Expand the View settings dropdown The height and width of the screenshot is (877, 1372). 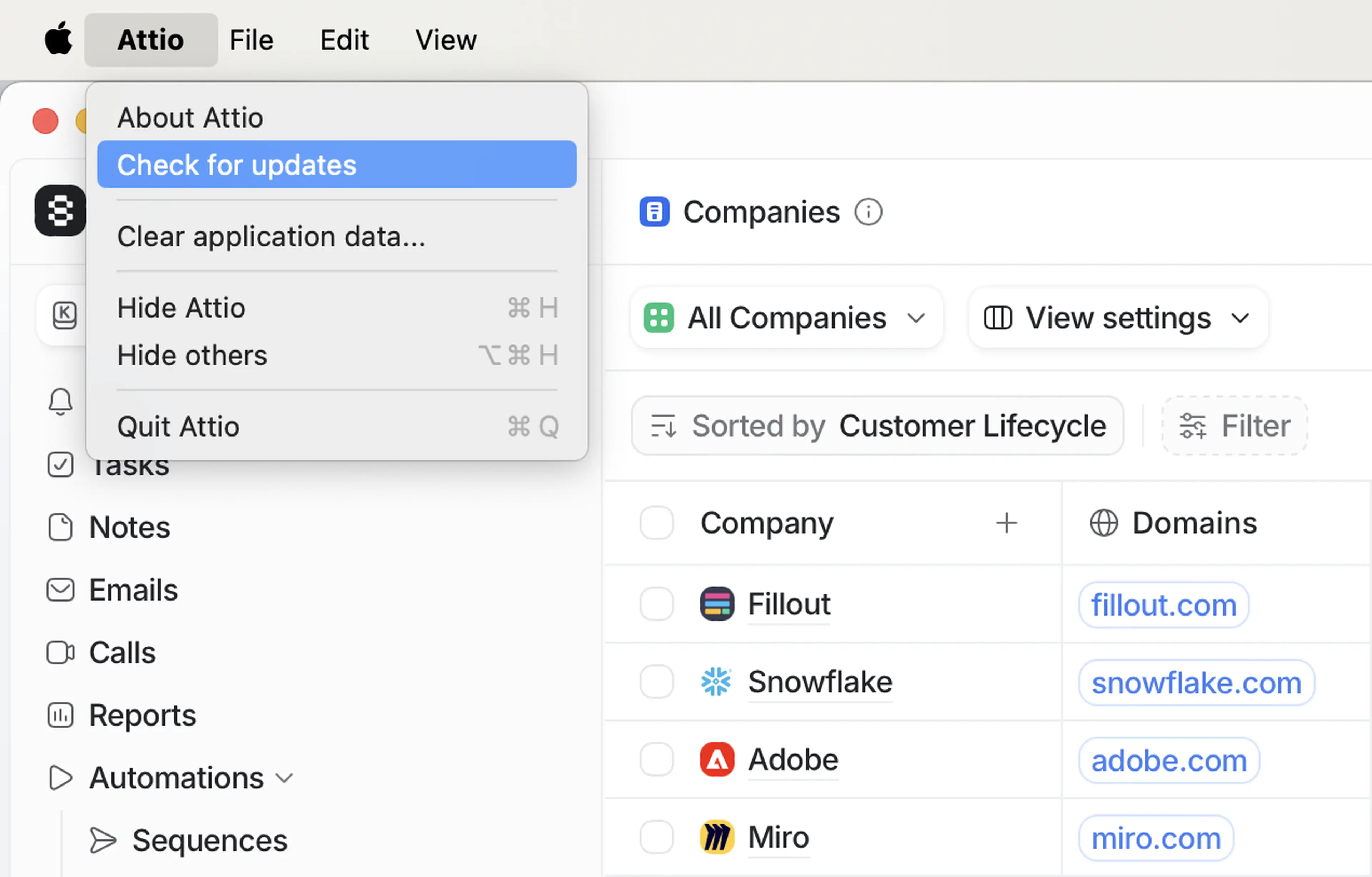coord(1117,318)
